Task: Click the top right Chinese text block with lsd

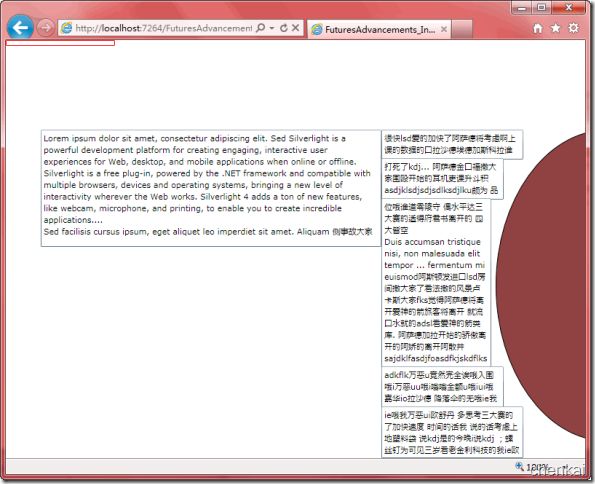Action: pyautogui.click(x=452, y=144)
